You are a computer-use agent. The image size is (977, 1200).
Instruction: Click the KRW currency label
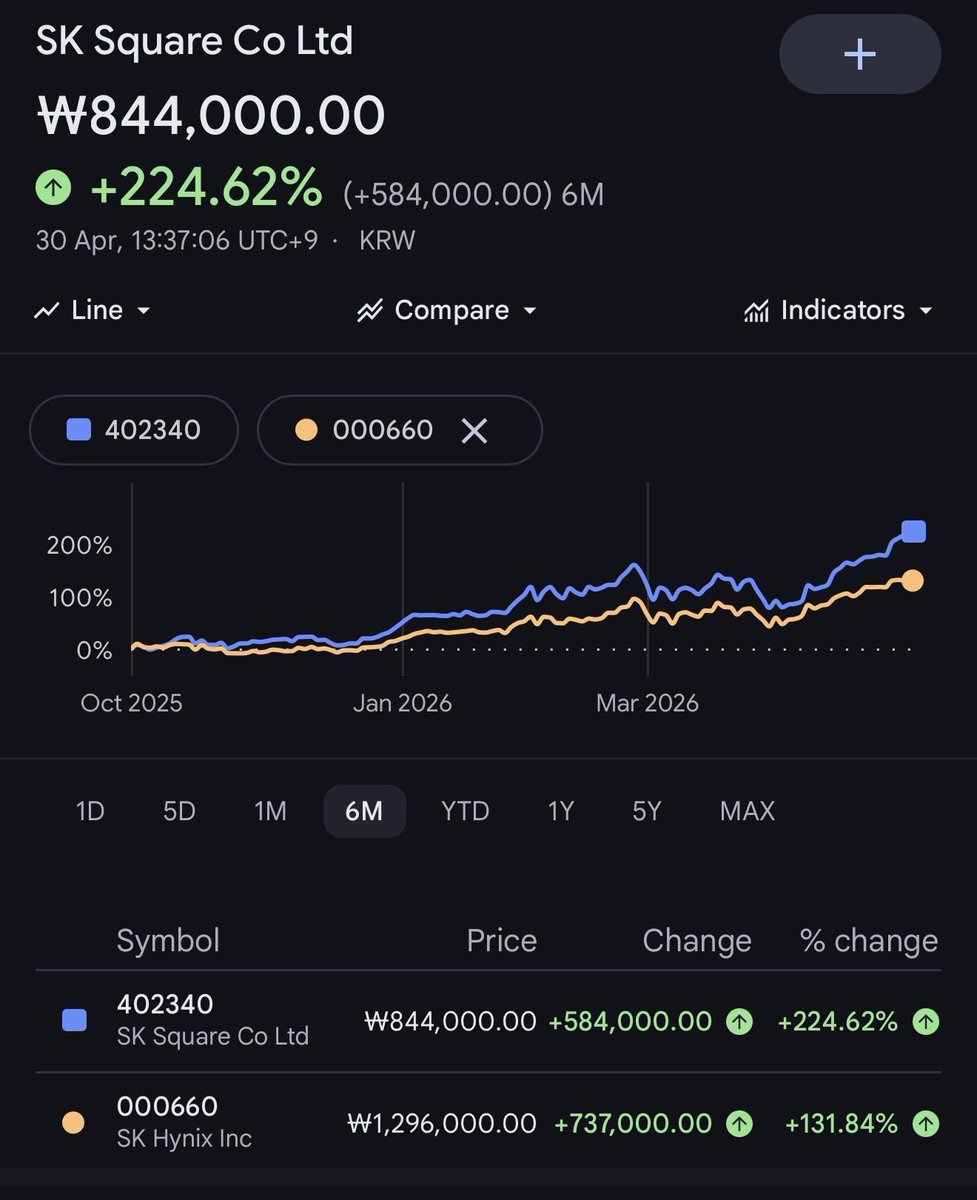(389, 241)
